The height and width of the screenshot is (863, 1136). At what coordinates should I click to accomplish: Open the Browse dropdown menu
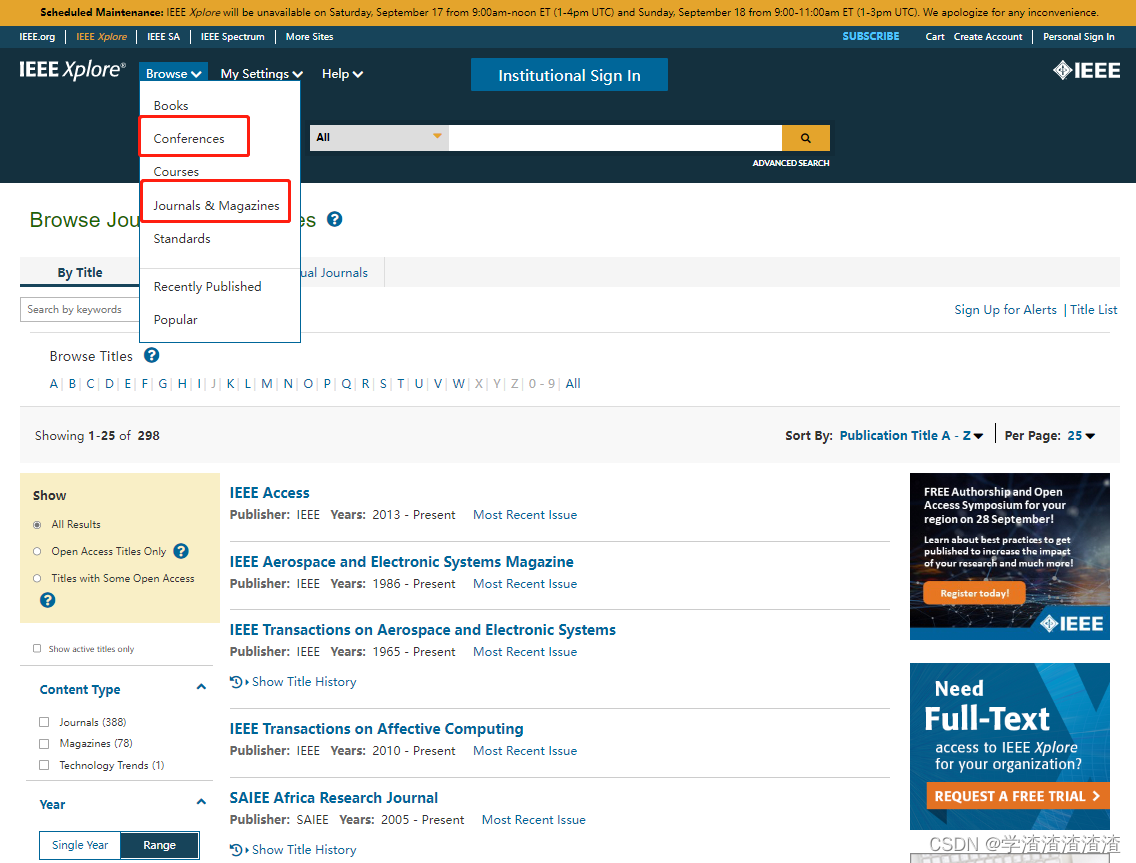[x=173, y=73]
